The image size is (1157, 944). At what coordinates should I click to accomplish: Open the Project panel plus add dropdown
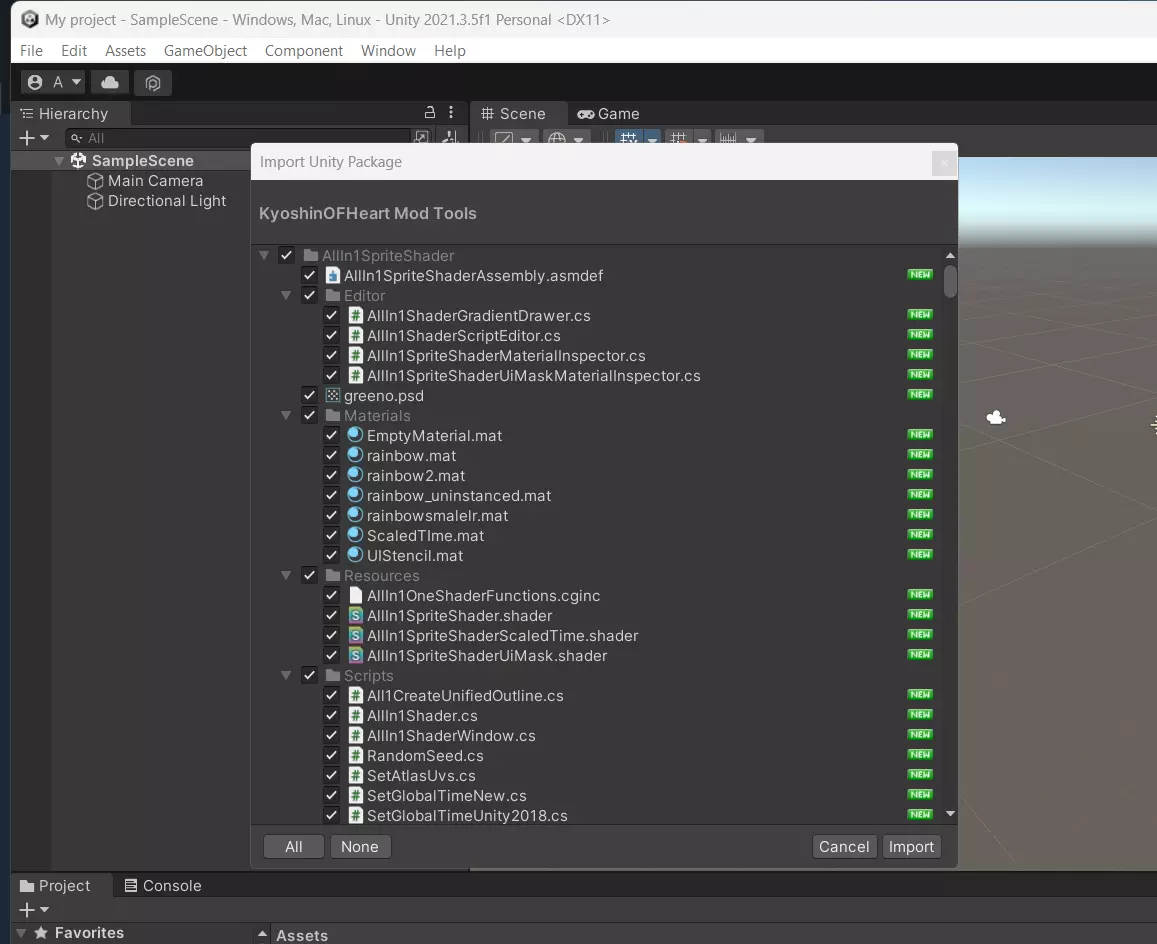click(x=34, y=910)
